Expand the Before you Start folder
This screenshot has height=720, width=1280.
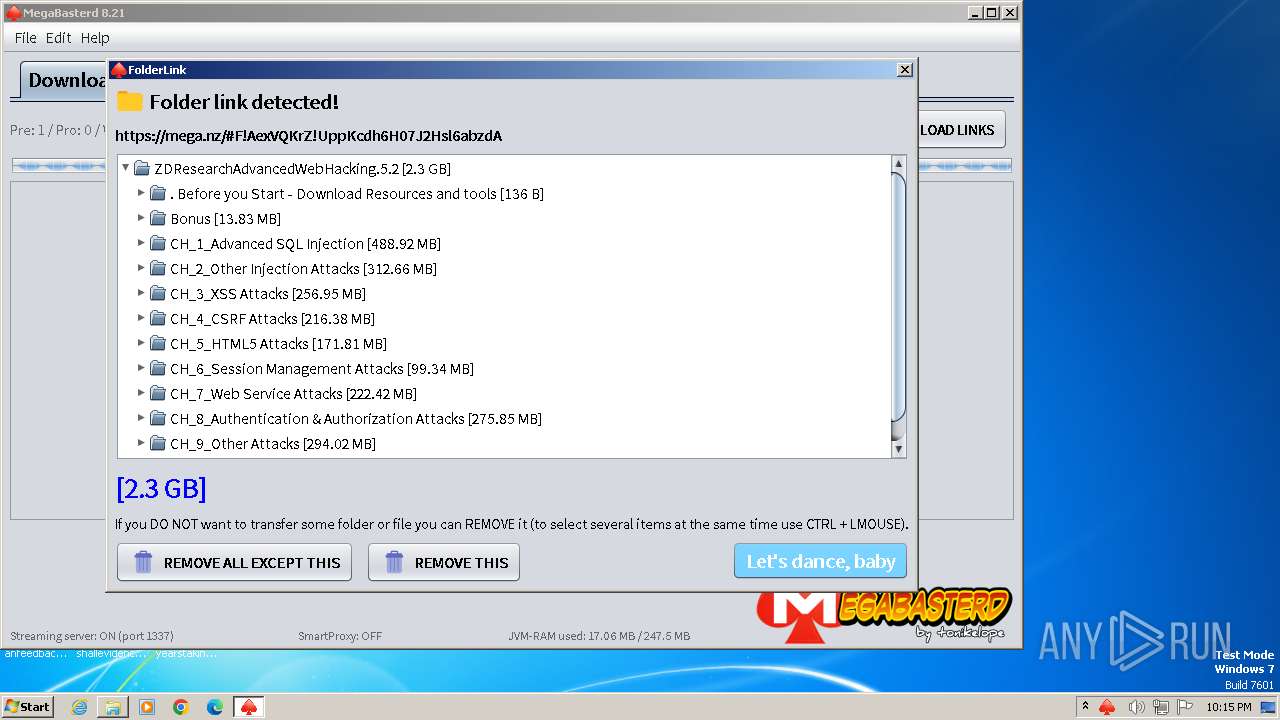point(141,193)
